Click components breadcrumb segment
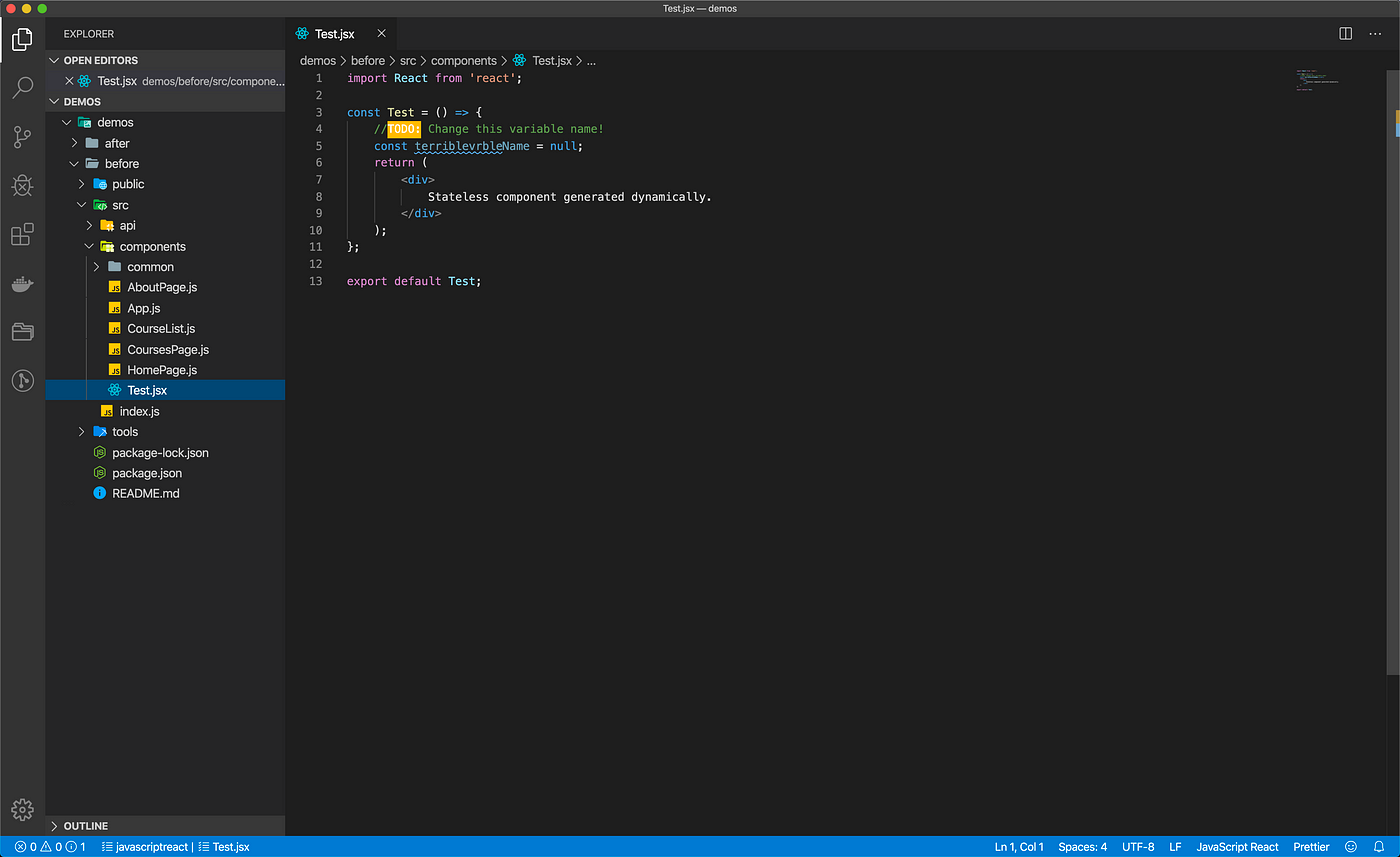1400x857 pixels. (x=464, y=61)
